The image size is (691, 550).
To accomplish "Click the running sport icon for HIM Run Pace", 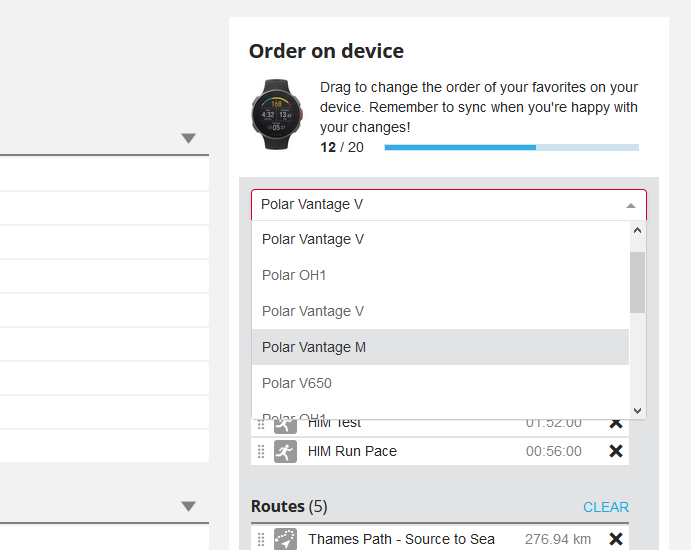I will pos(285,451).
